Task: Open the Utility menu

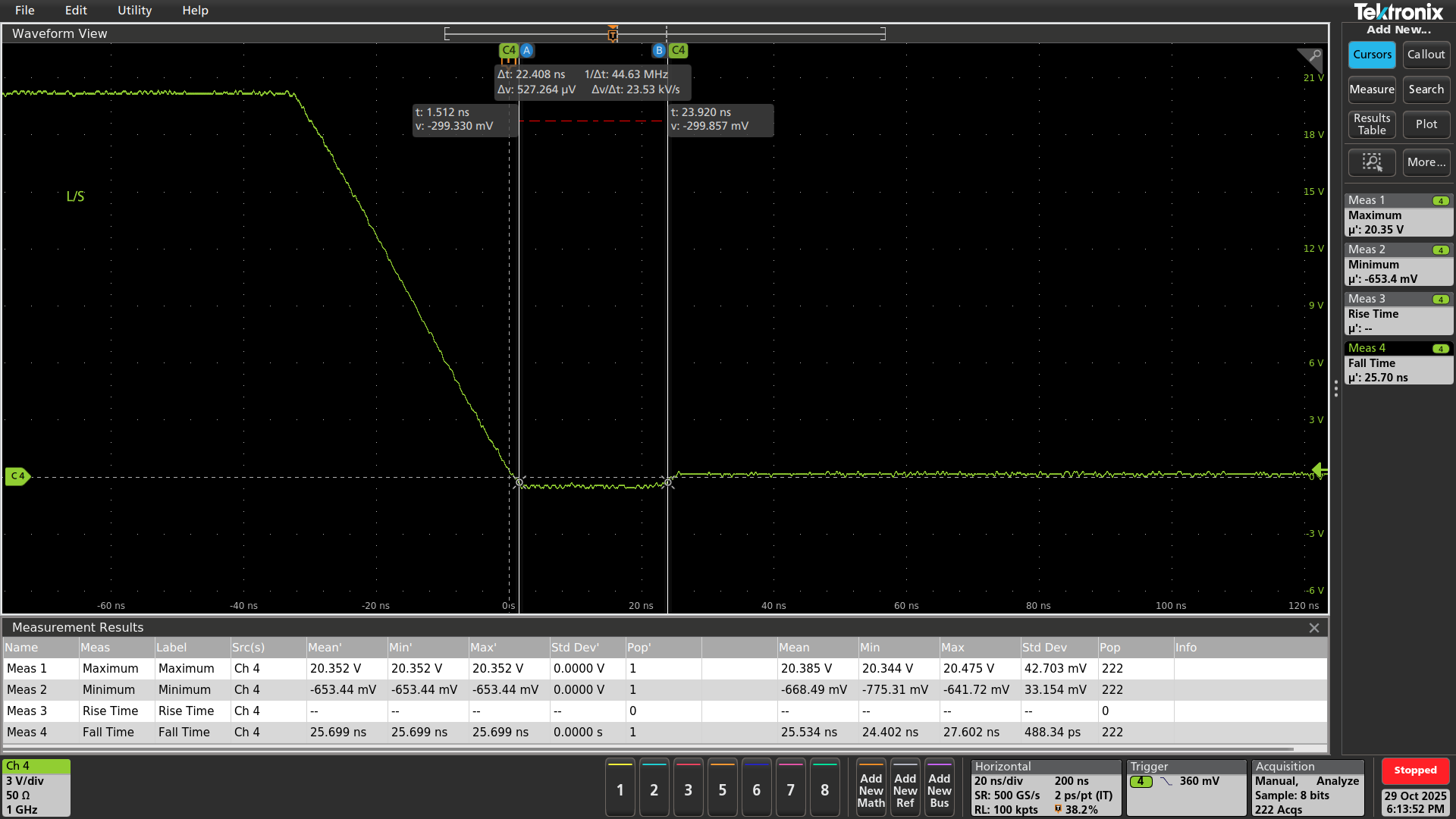Action: [x=134, y=11]
